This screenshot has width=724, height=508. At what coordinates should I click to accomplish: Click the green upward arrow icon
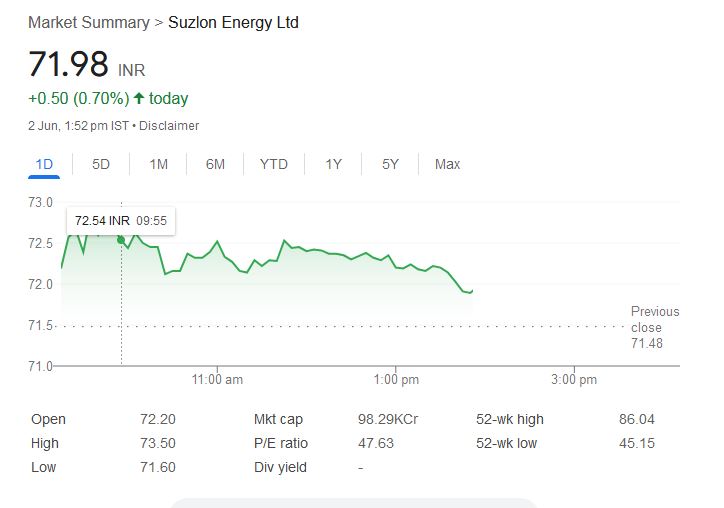click(x=139, y=98)
